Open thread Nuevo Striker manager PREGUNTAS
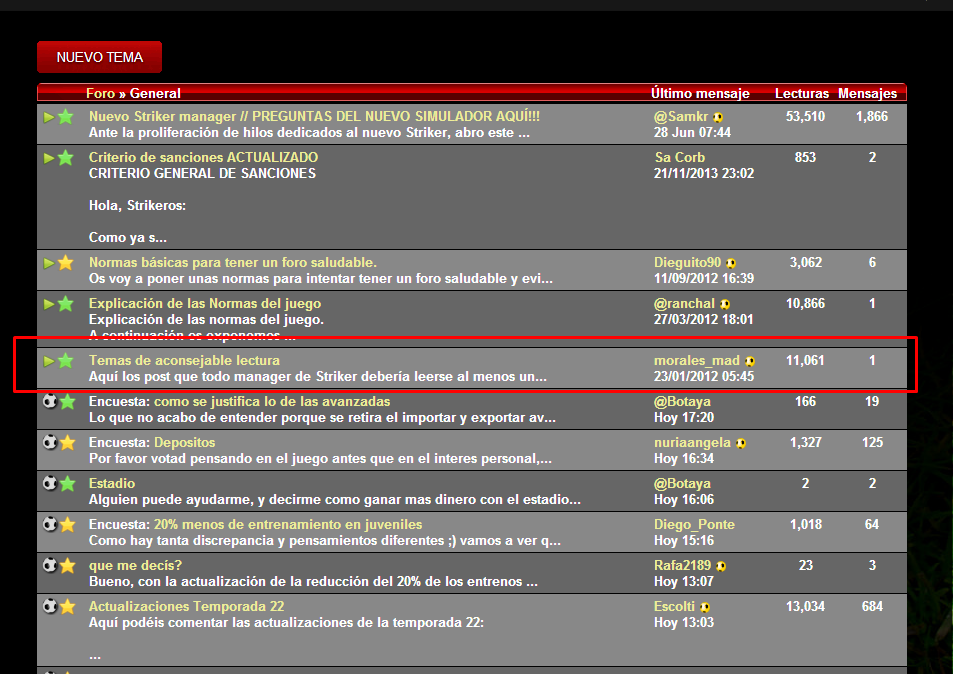Viewport: 953px width, 674px height. click(314, 116)
